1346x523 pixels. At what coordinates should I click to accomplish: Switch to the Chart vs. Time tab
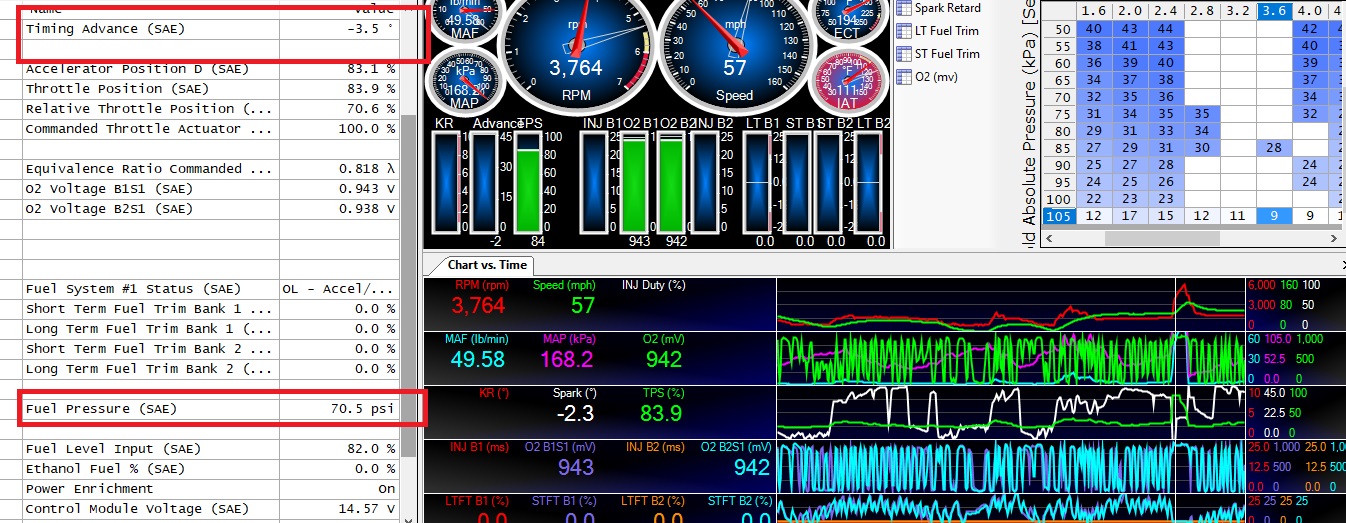pos(487,265)
